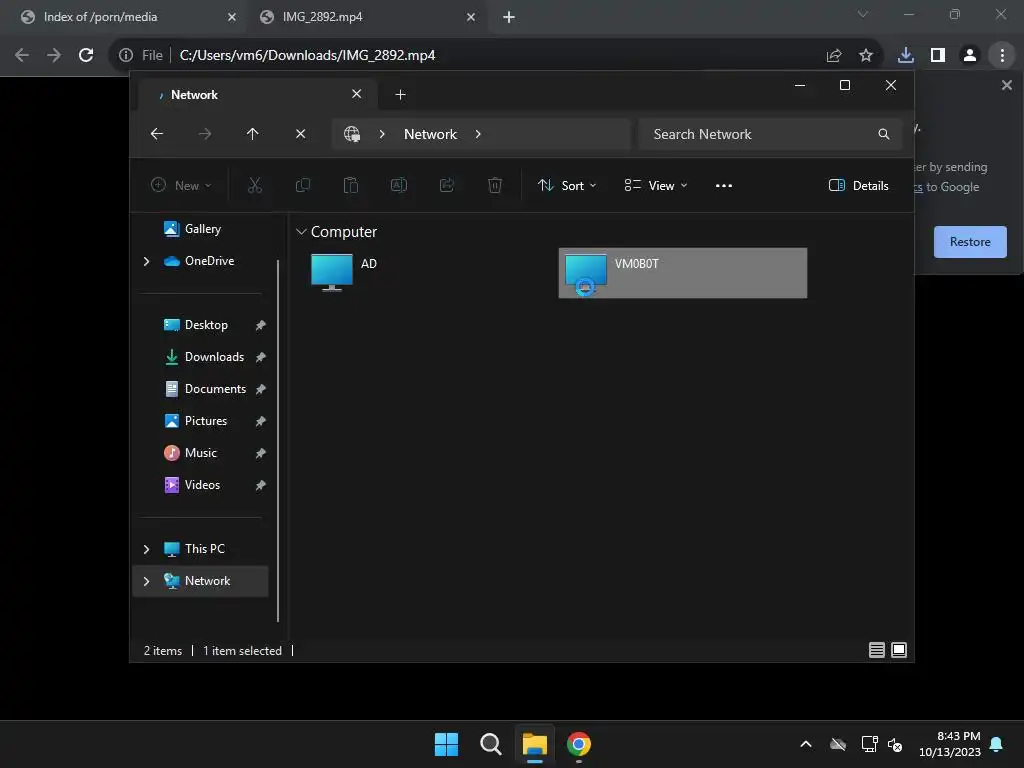The height and width of the screenshot is (768, 1024).
Task: Click the Chrome address bar URL
Action: [x=307, y=55]
